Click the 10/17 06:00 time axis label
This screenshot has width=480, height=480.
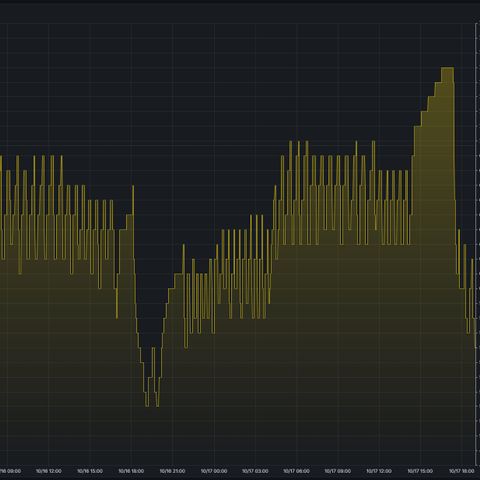click(x=296, y=471)
